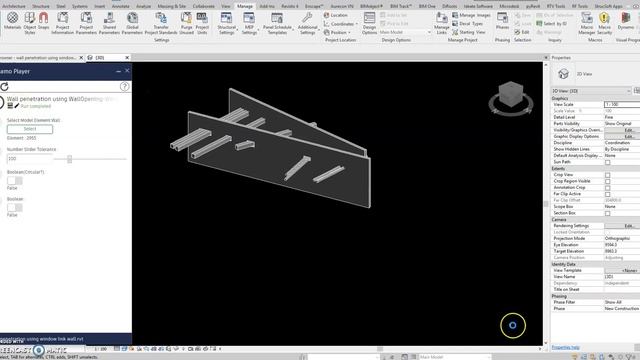Click Decal Types
The image size is (640, 360).
[x=467, y=24]
